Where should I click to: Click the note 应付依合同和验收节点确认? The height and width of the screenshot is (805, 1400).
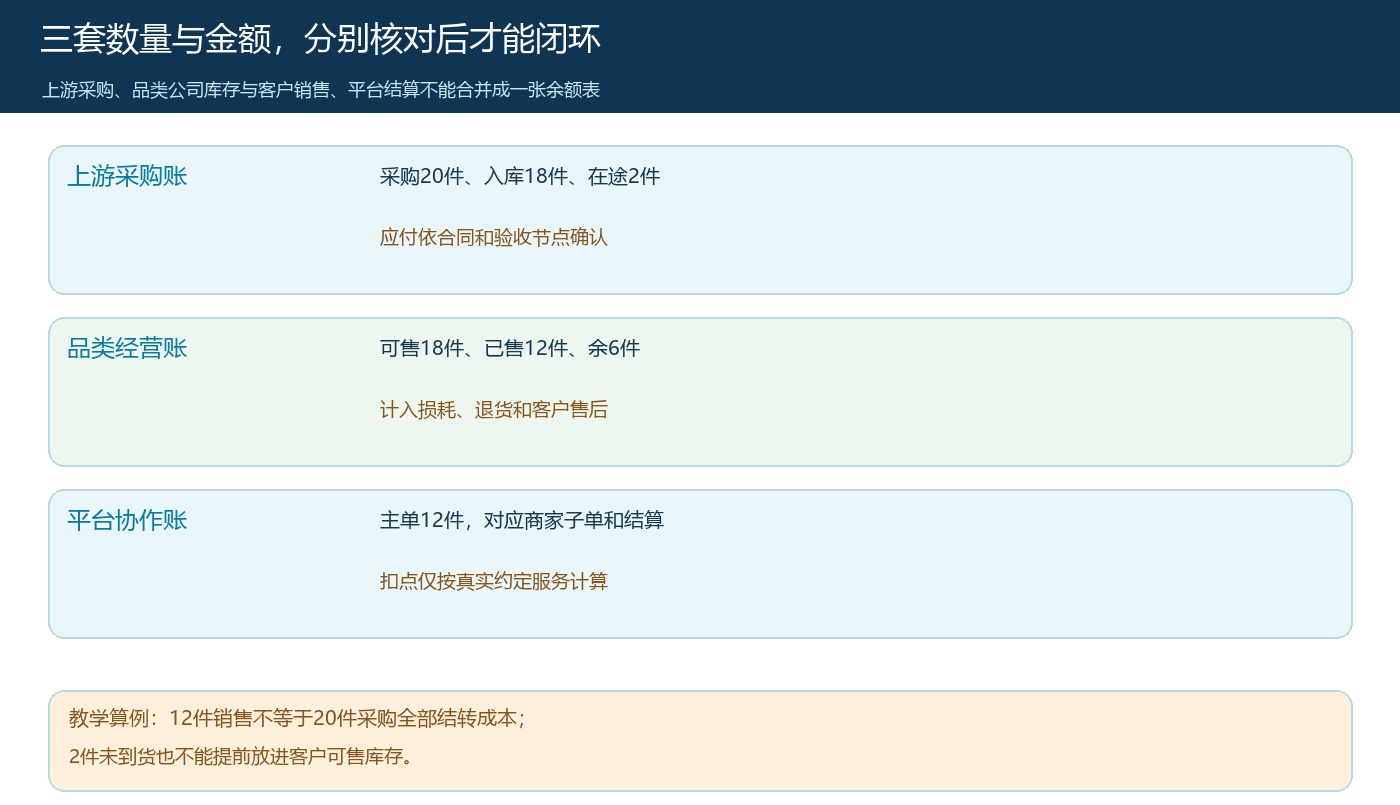pos(494,238)
